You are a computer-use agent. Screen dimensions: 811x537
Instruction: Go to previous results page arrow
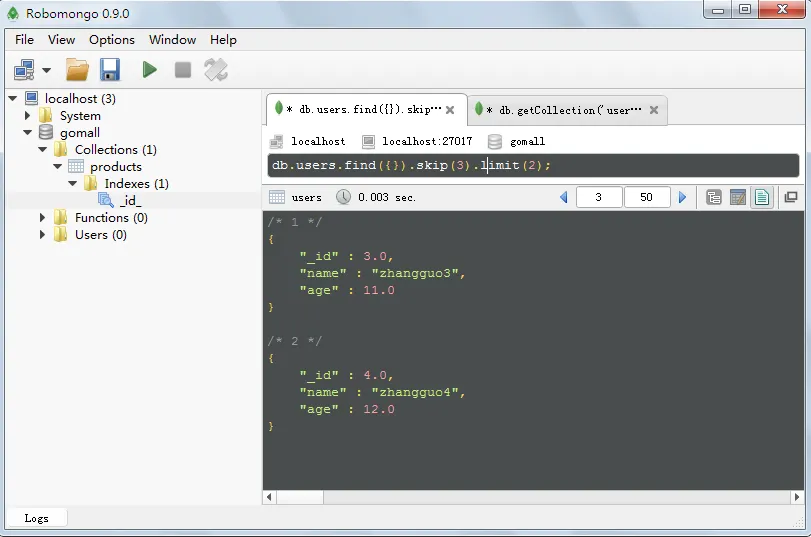click(x=564, y=197)
